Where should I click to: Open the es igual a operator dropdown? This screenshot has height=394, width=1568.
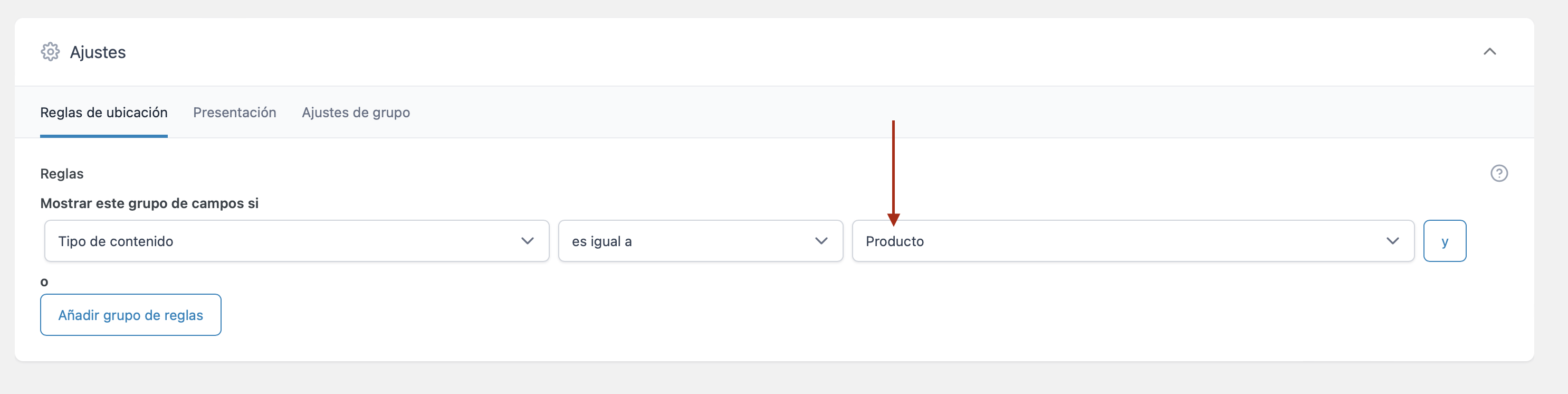(x=701, y=241)
